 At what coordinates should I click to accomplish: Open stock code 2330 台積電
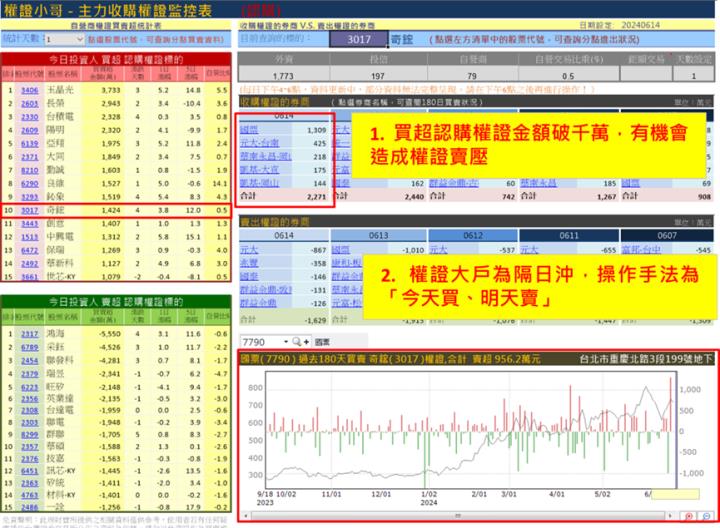click(30, 117)
